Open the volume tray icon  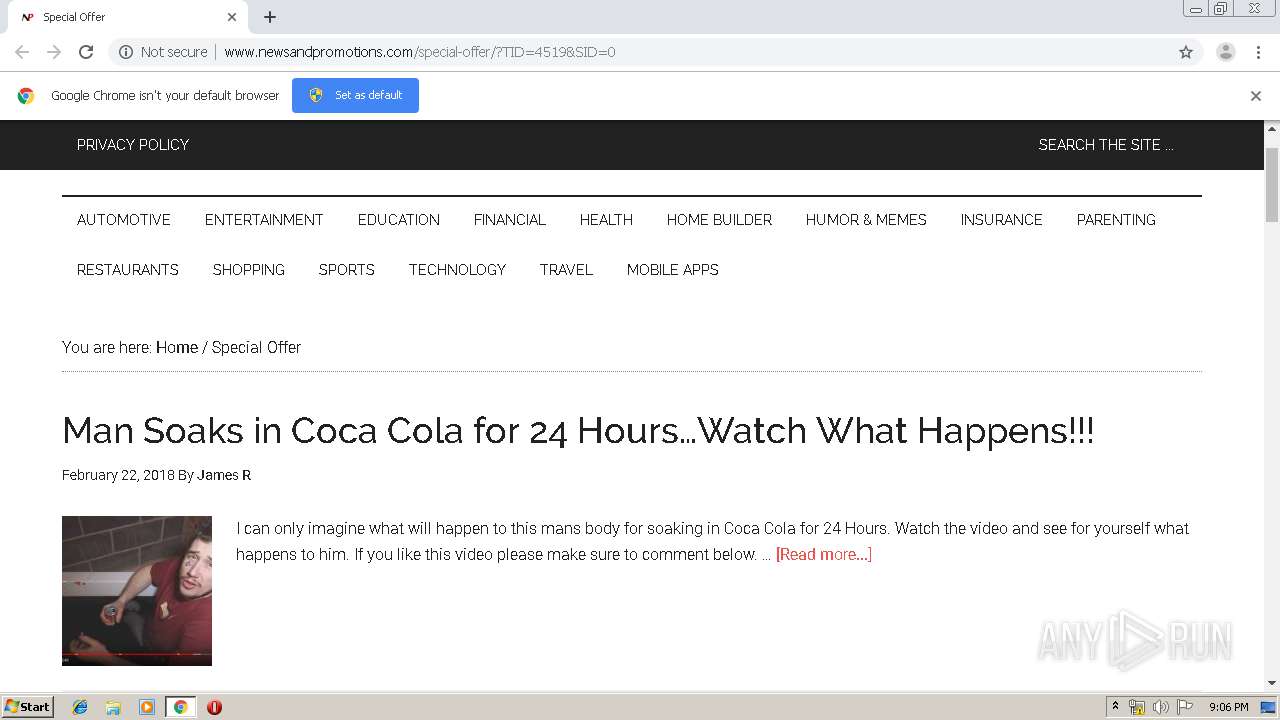pyautogui.click(x=1161, y=707)
